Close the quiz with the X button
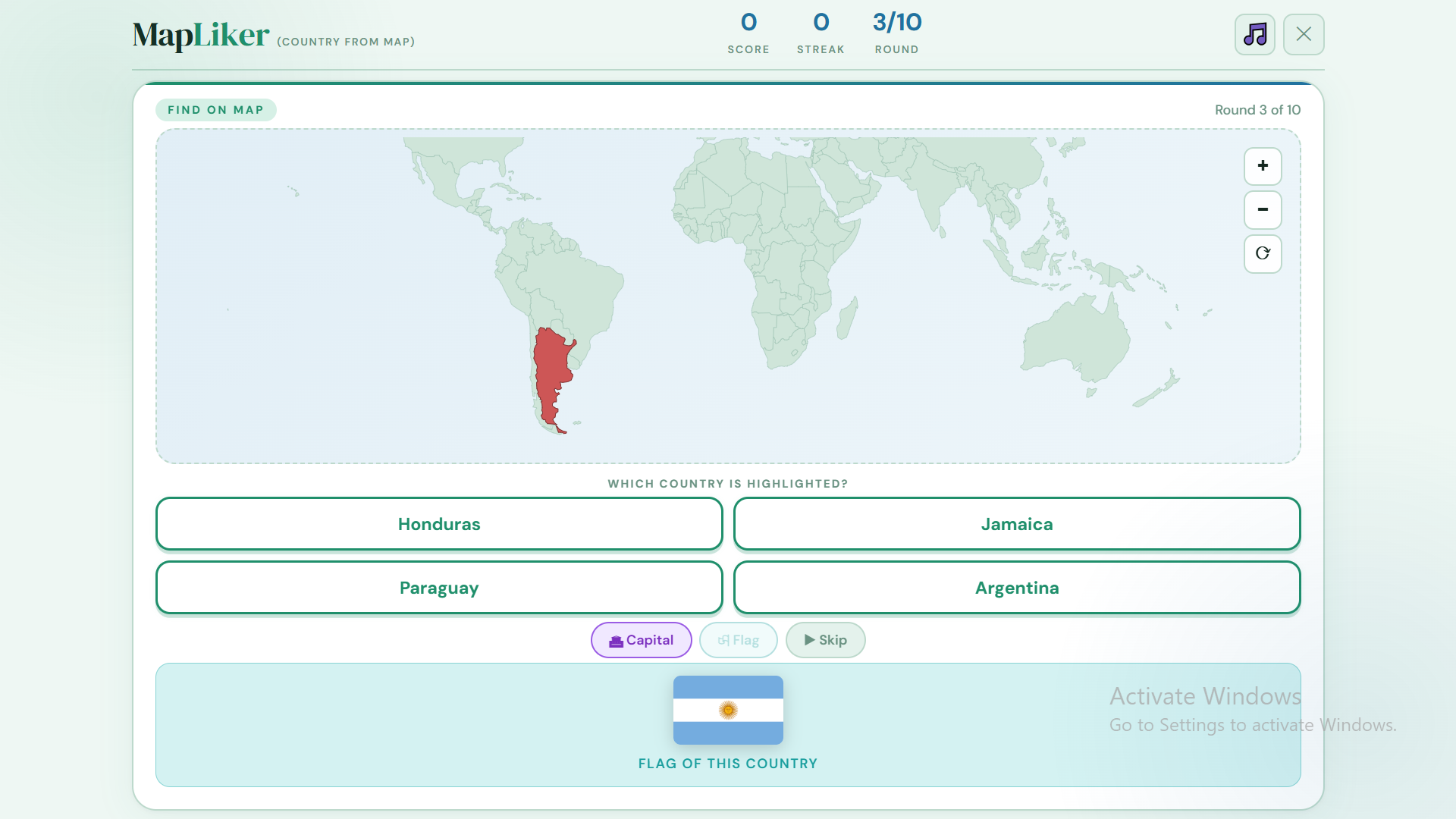Screen dimensions: 1456x819 coord(1304,34)
